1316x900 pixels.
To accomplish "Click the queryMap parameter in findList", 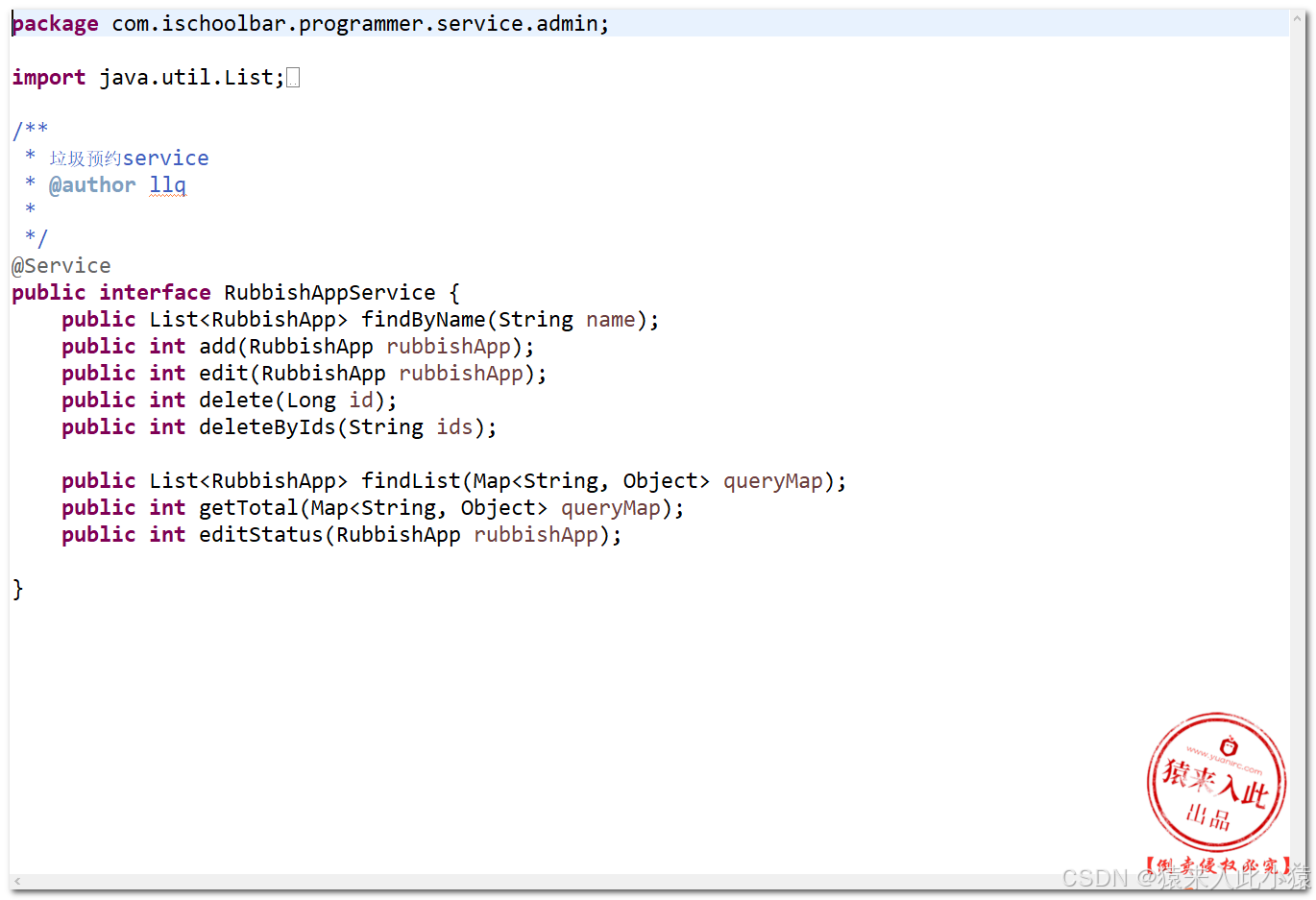I will [x=773, y=481].
